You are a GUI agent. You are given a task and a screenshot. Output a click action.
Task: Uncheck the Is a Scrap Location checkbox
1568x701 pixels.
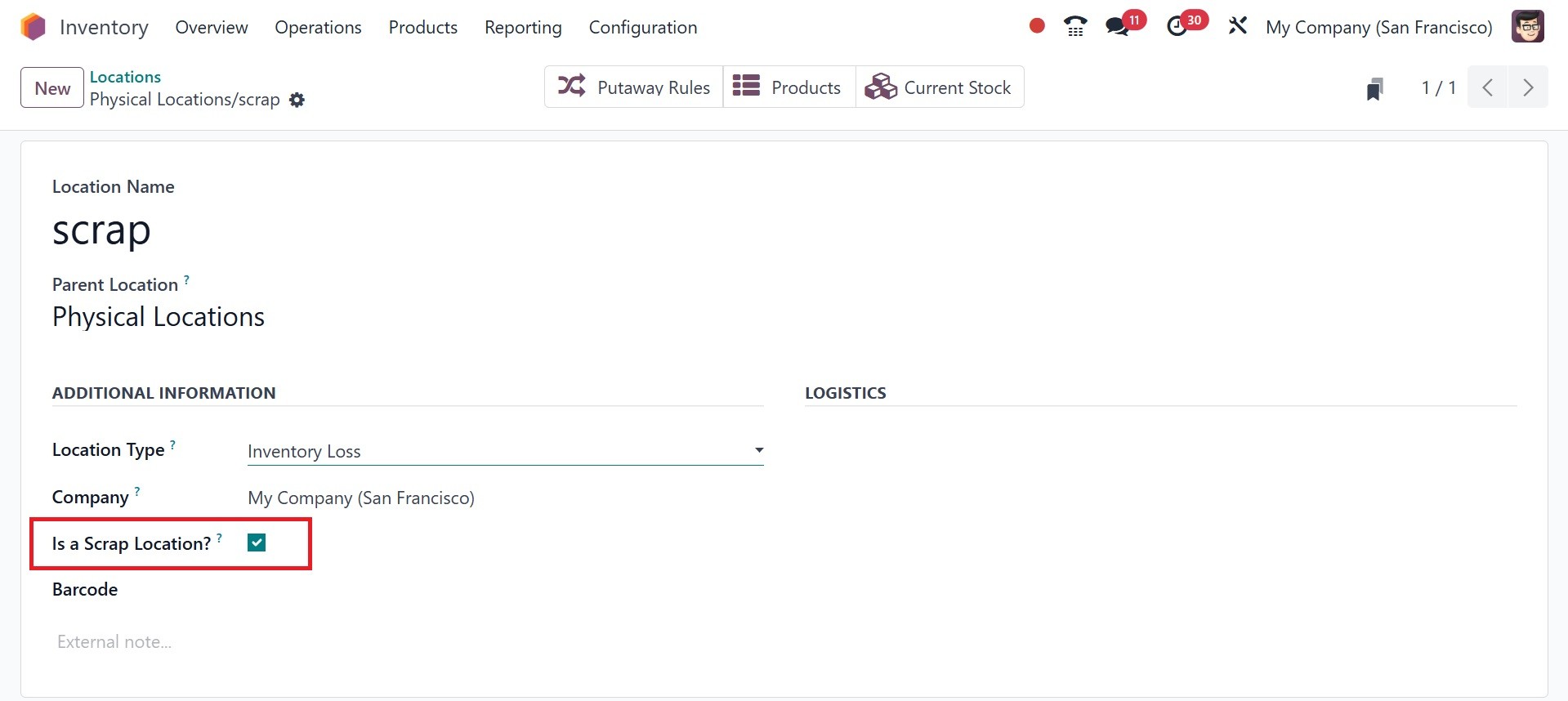257,543
